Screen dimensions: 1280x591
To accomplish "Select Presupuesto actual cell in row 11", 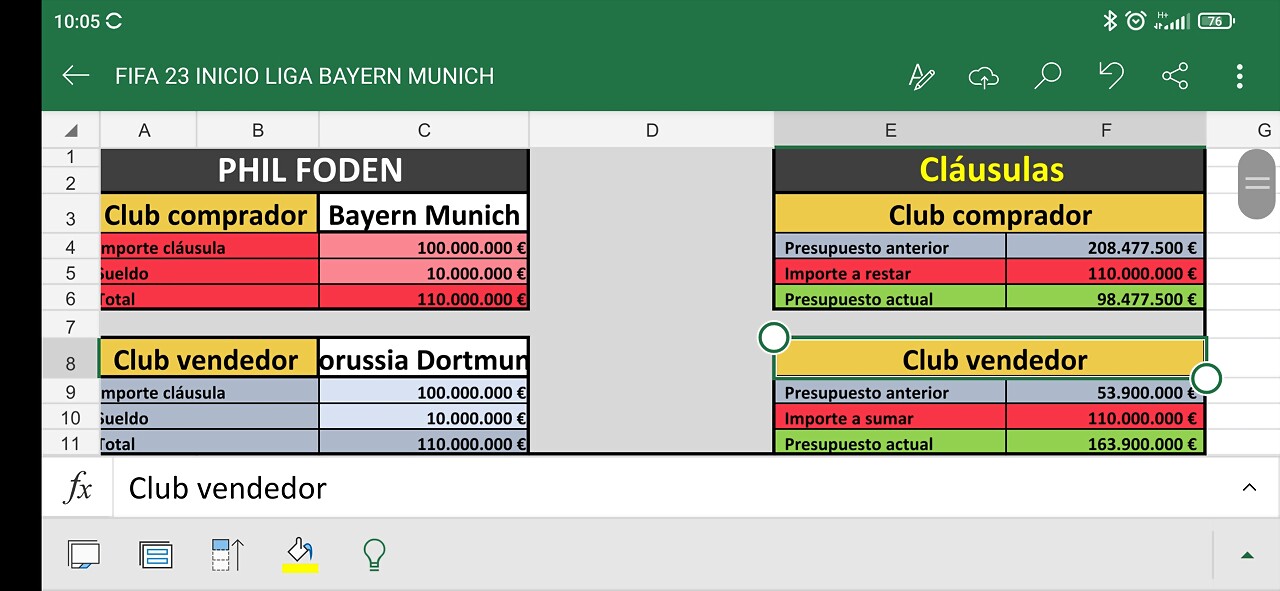I will click(x=890, y=444).
